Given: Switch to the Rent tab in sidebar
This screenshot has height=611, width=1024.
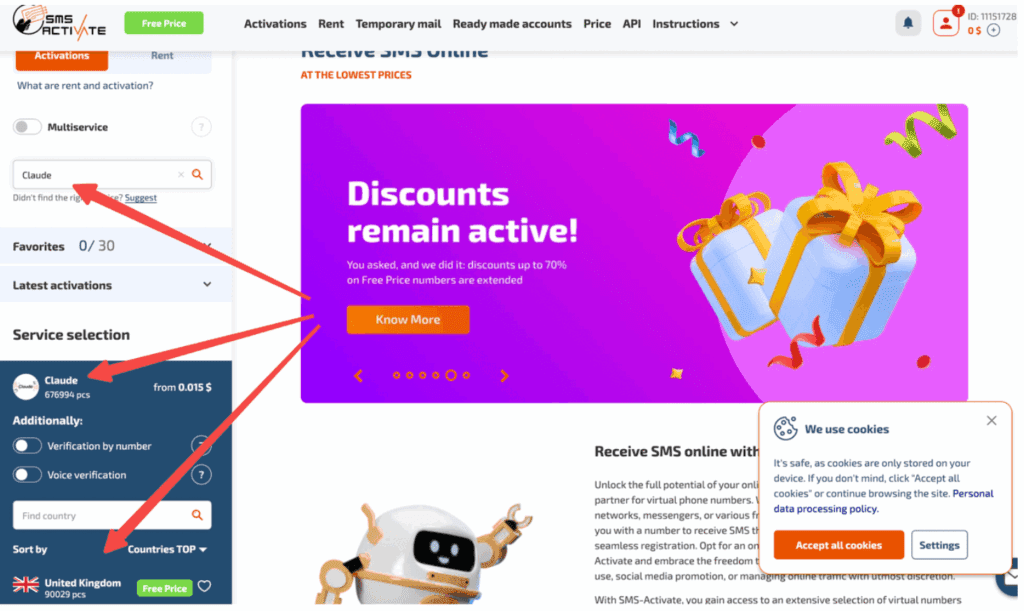Looking at the screenshot, I should pyautogui.click(x=161, y=57).
